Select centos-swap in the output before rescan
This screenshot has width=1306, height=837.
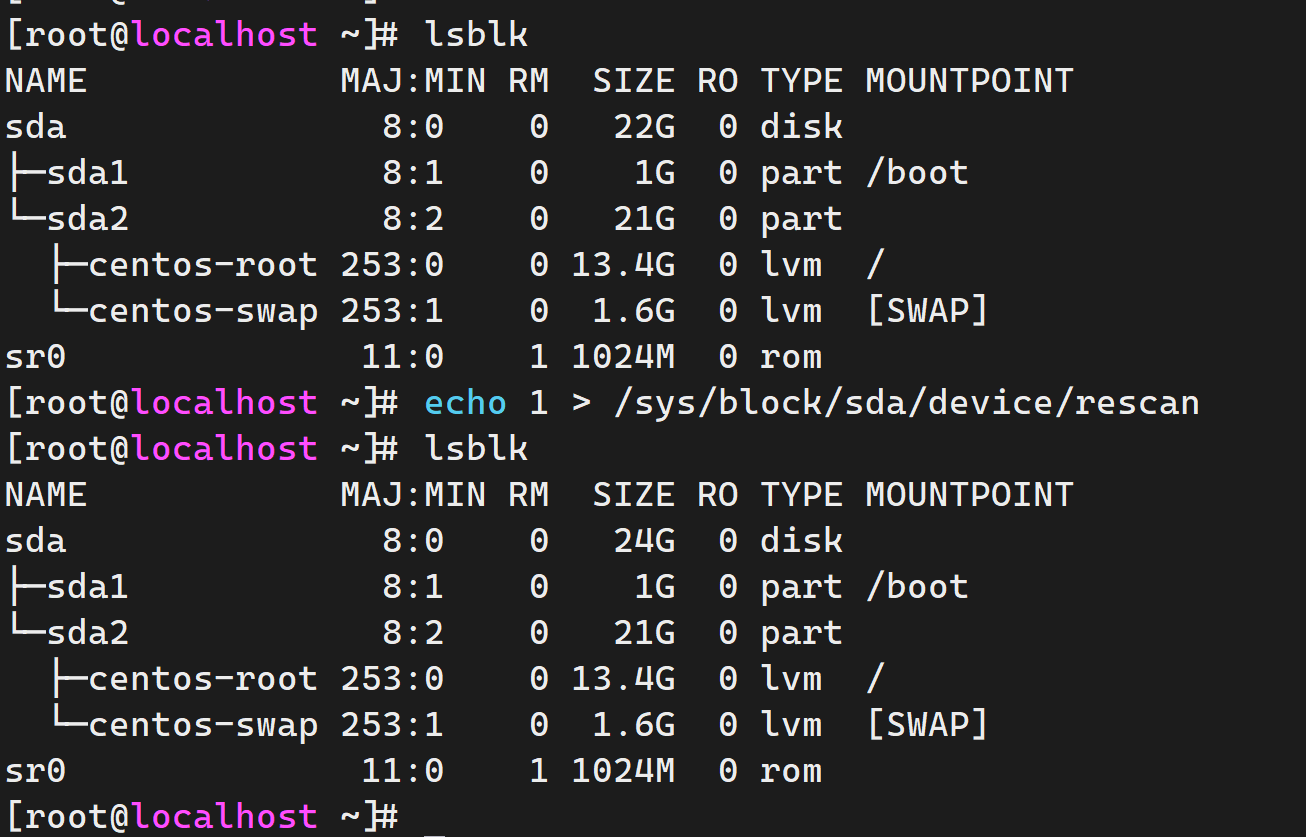[203, 311]
